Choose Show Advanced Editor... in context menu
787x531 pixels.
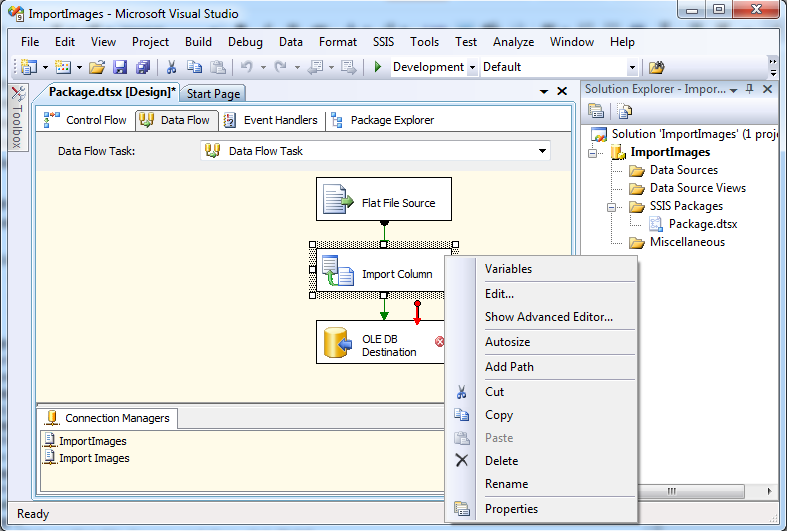541,317
